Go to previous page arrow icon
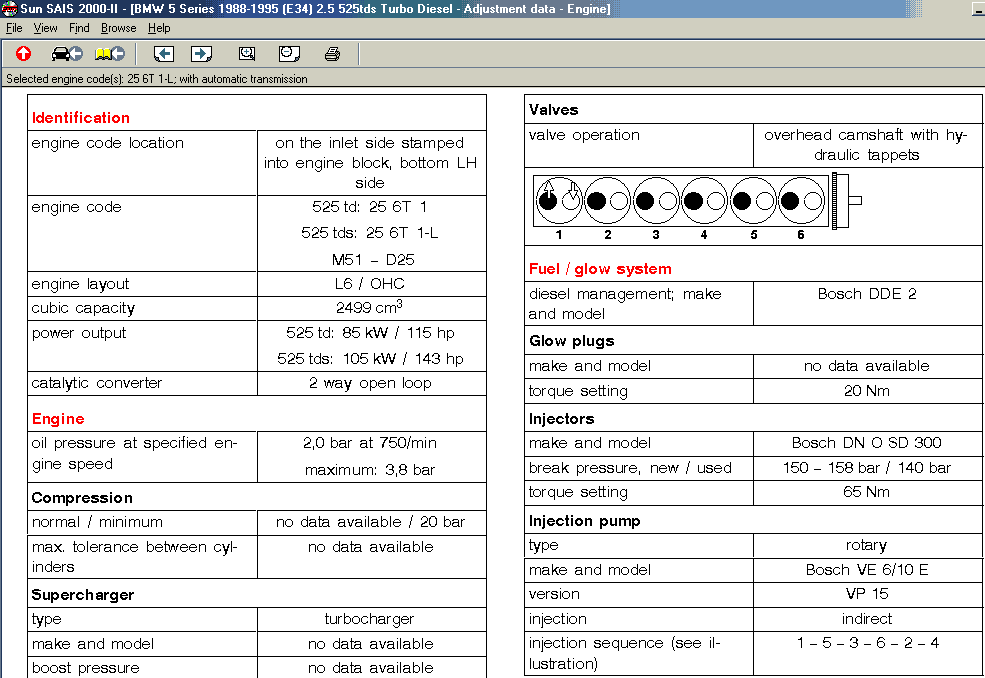Image resolution: width=985 pixels, height=678 pixels. (x=164, y=54)
